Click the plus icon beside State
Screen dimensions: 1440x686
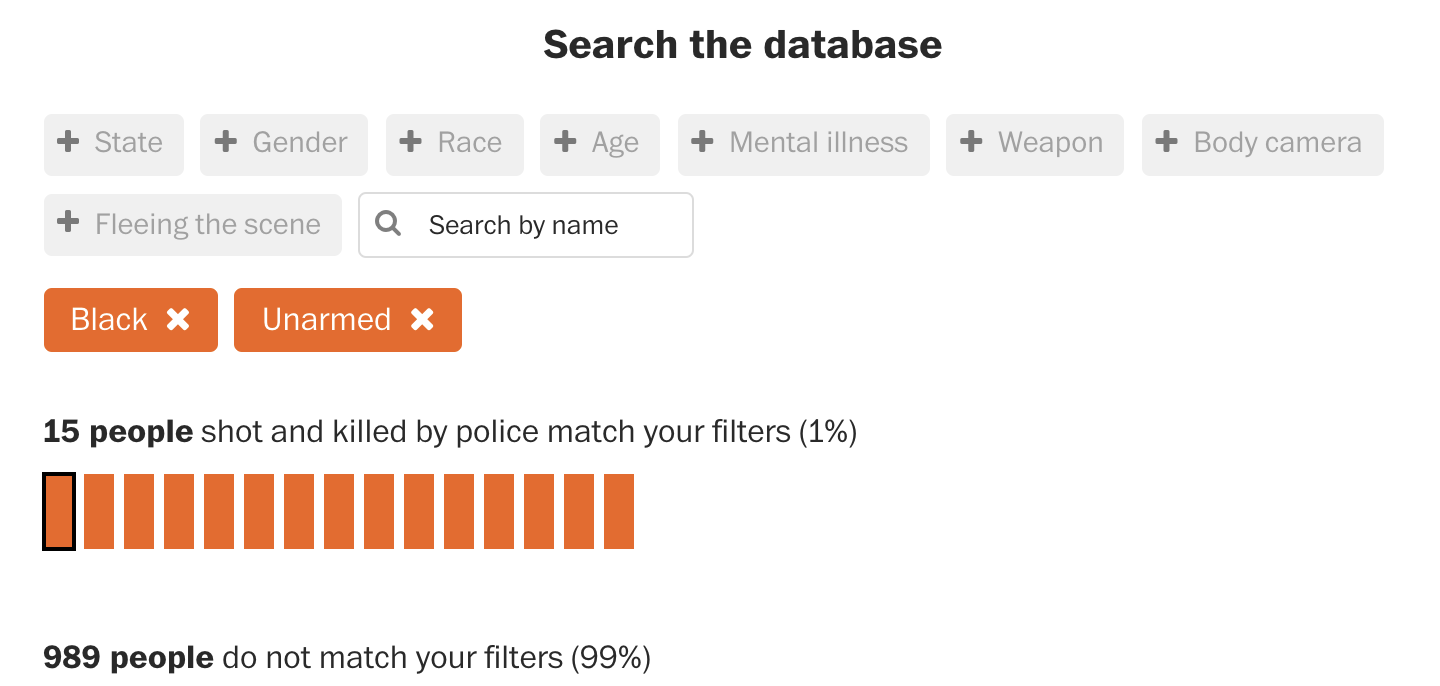pos(68,142)
